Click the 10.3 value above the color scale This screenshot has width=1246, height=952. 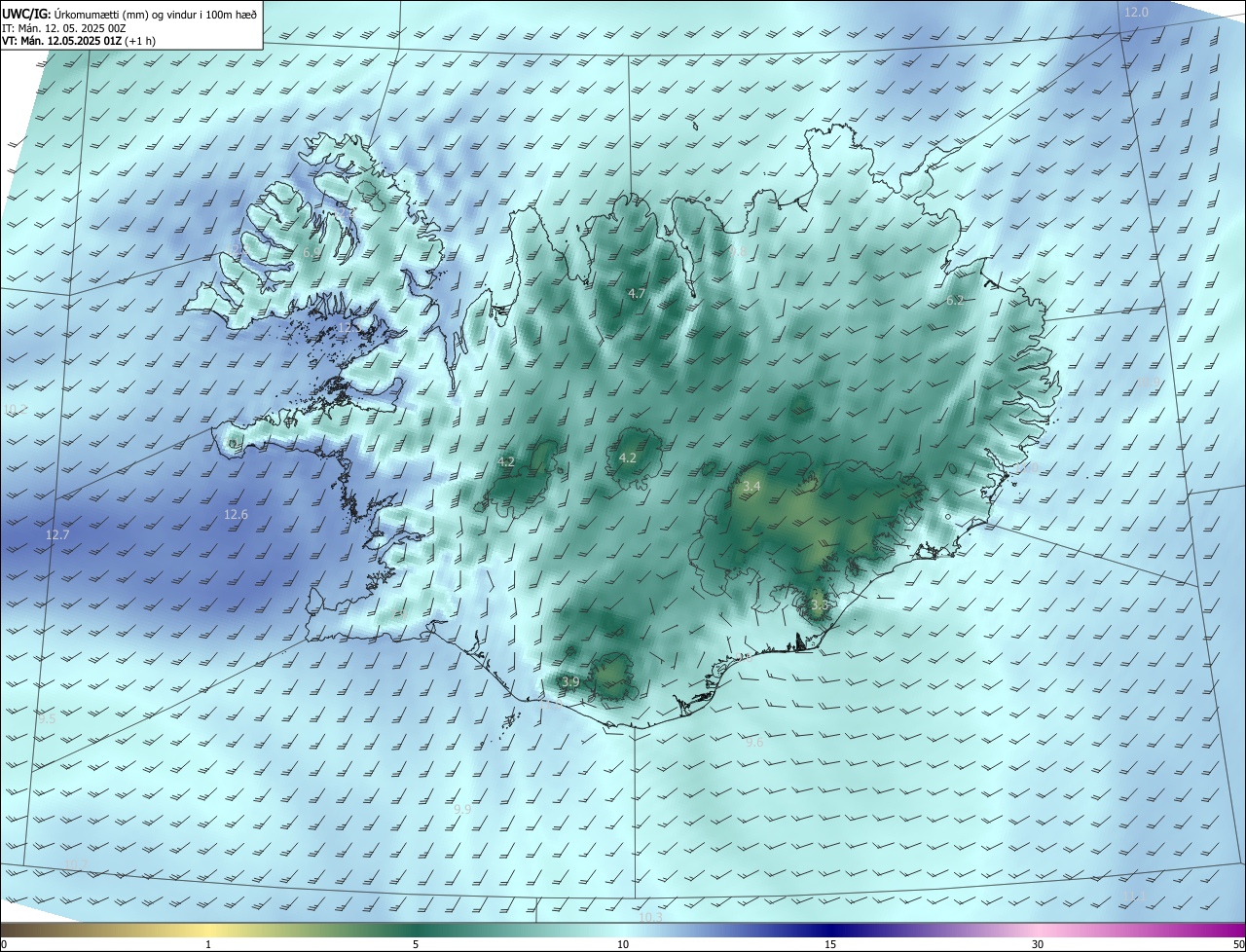tap(650, 917)
